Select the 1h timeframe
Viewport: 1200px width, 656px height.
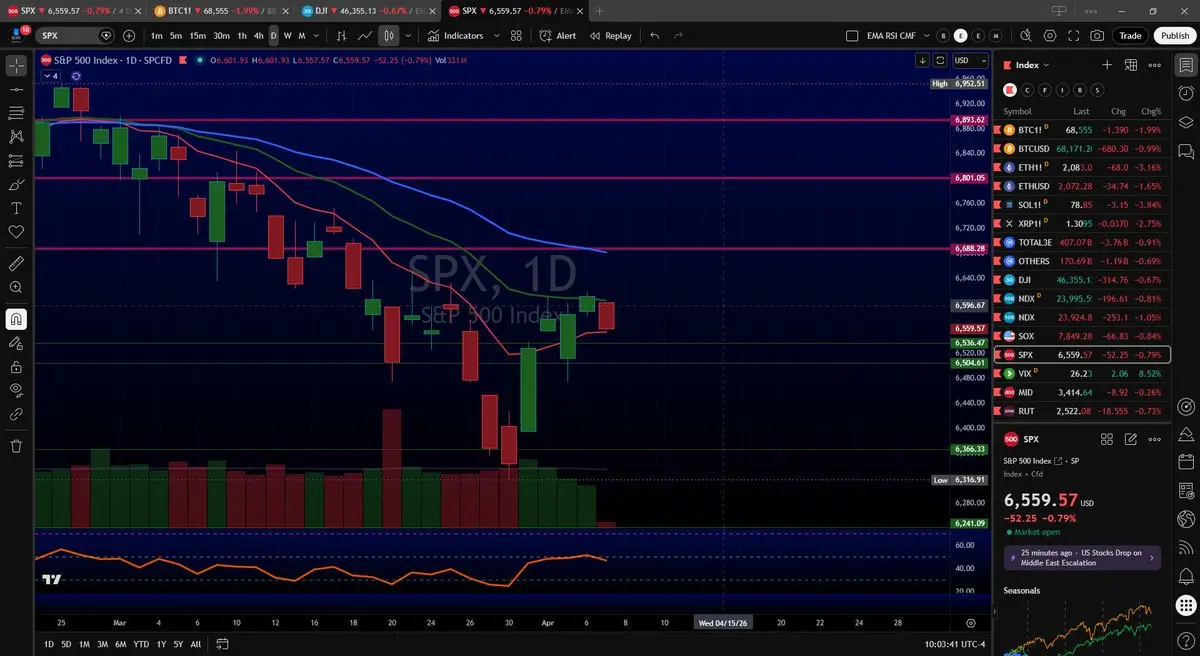point(242,36)
